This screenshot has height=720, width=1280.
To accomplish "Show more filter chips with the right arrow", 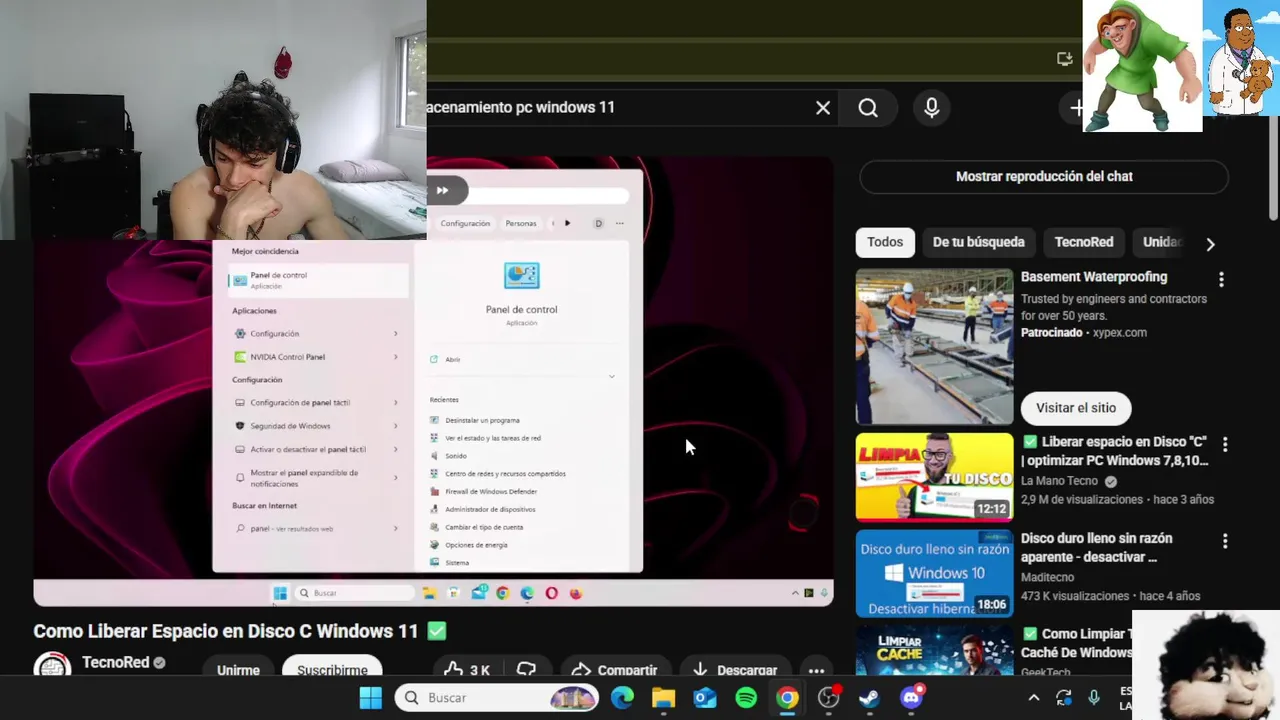I will point(1210,244).
